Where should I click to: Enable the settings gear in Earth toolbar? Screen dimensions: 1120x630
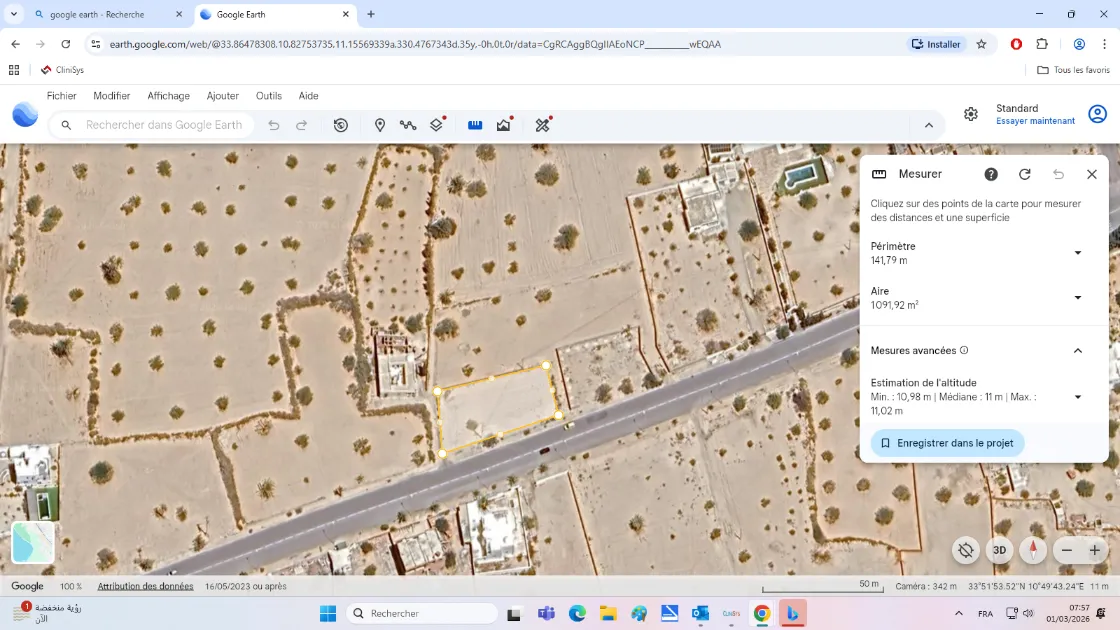970,114
